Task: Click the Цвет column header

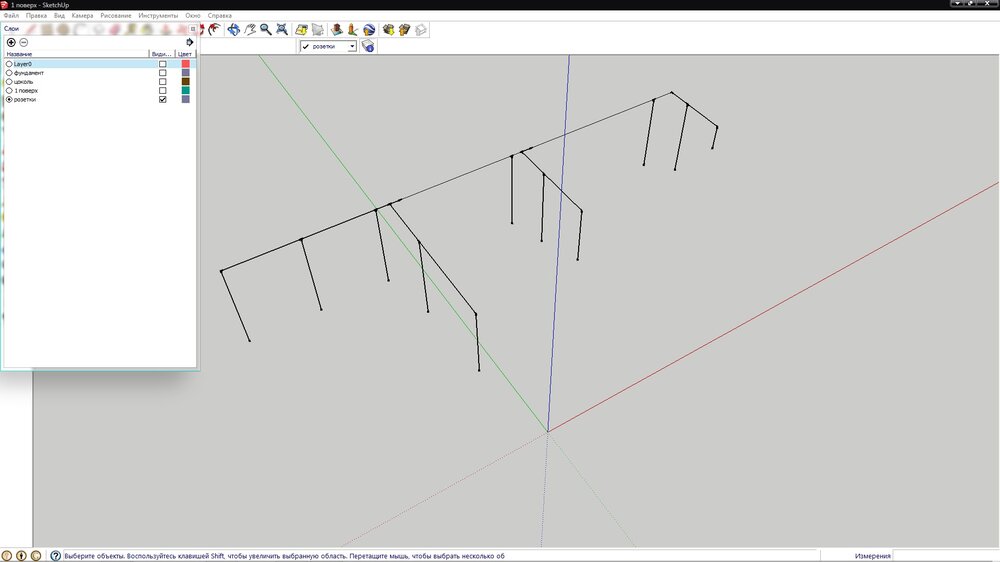Action: tap(185, 54)
